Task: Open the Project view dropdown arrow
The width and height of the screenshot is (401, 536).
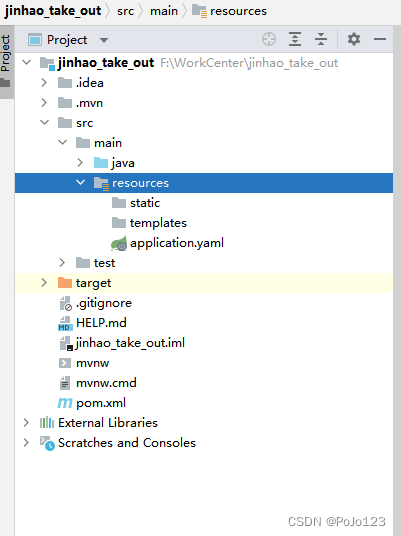Action: coord(104,40)
